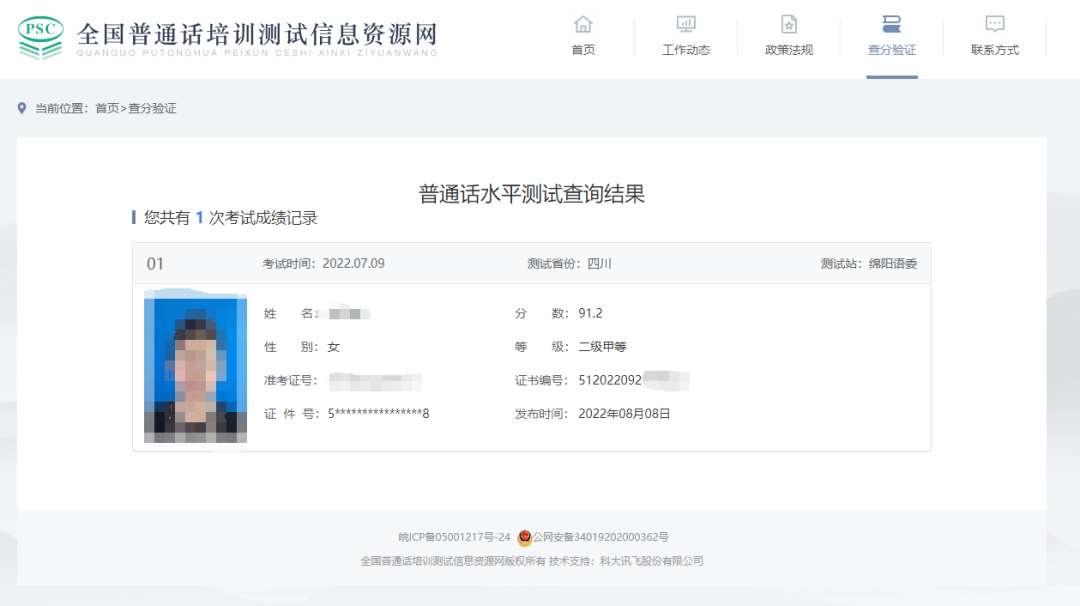The width and height of the screenshot is (1080, 606).
Task: Click the score value 91.2
Action: click(590, 313)
